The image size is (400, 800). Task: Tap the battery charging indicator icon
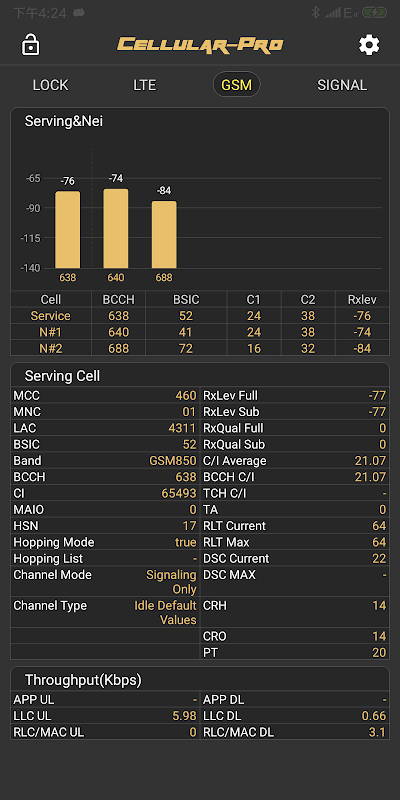(x=374, y=13)
